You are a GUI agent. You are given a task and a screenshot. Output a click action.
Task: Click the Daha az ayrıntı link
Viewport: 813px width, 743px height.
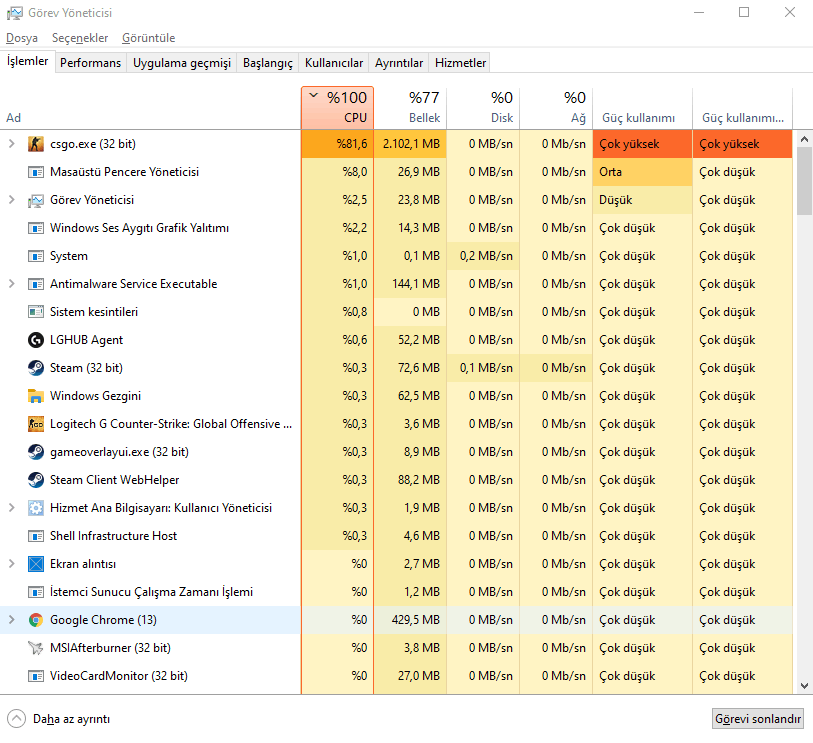click(x=71, y=719)
